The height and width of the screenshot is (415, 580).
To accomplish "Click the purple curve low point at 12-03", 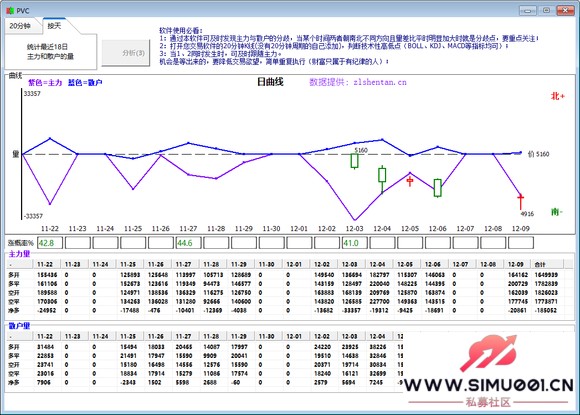I will (x=354, y=220).
